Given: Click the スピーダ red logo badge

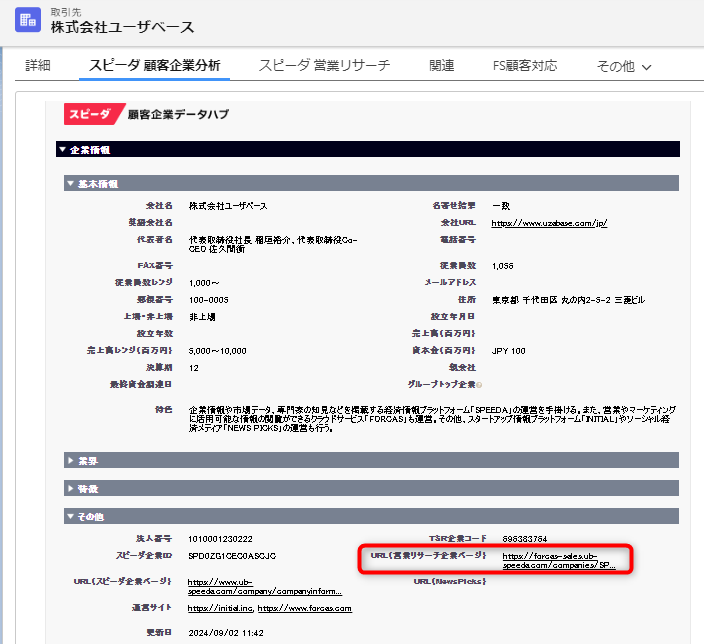Looking at the screenshot, I should pyautogui.click(x=93, y=114).
